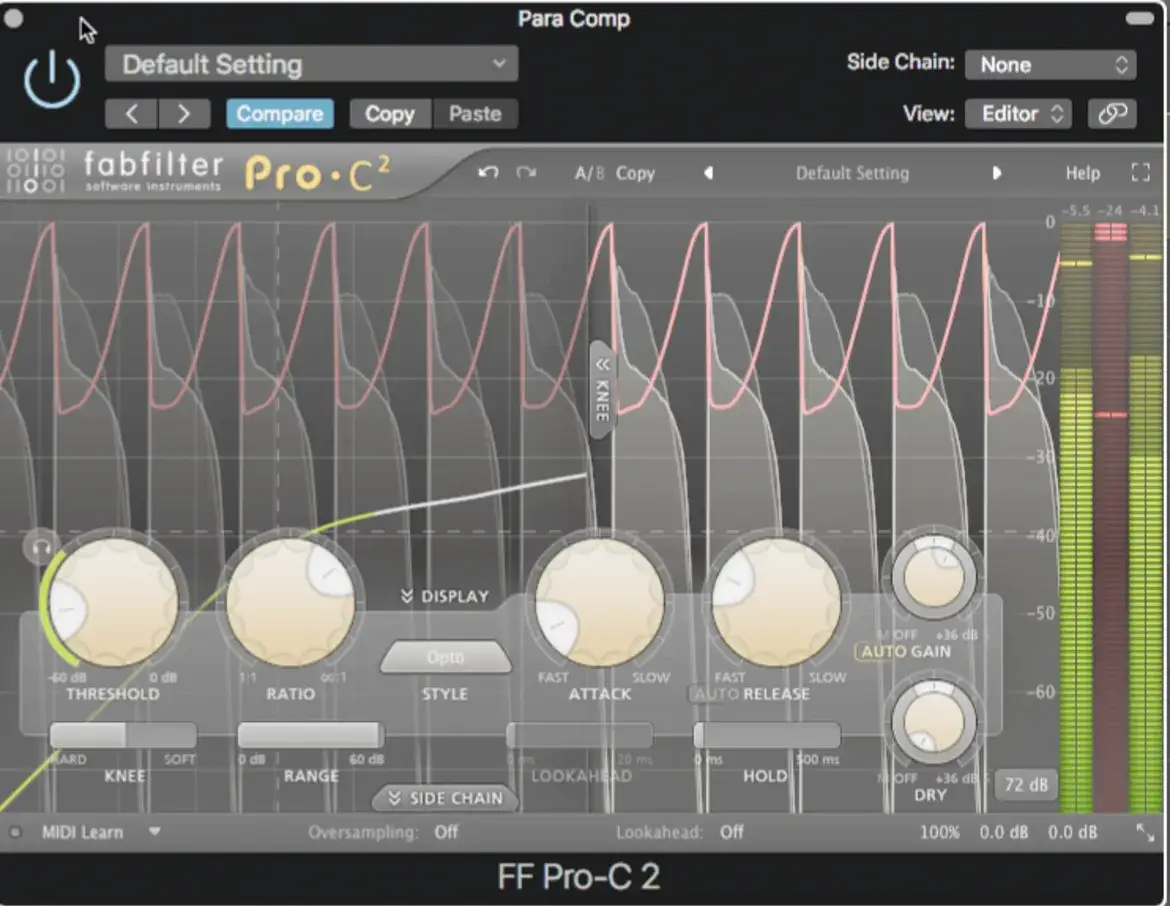The height and width of the screenshot is (906, 1170).
Task: Collapse the Display section
Action: pyautogui.click(x=444, y=597)
